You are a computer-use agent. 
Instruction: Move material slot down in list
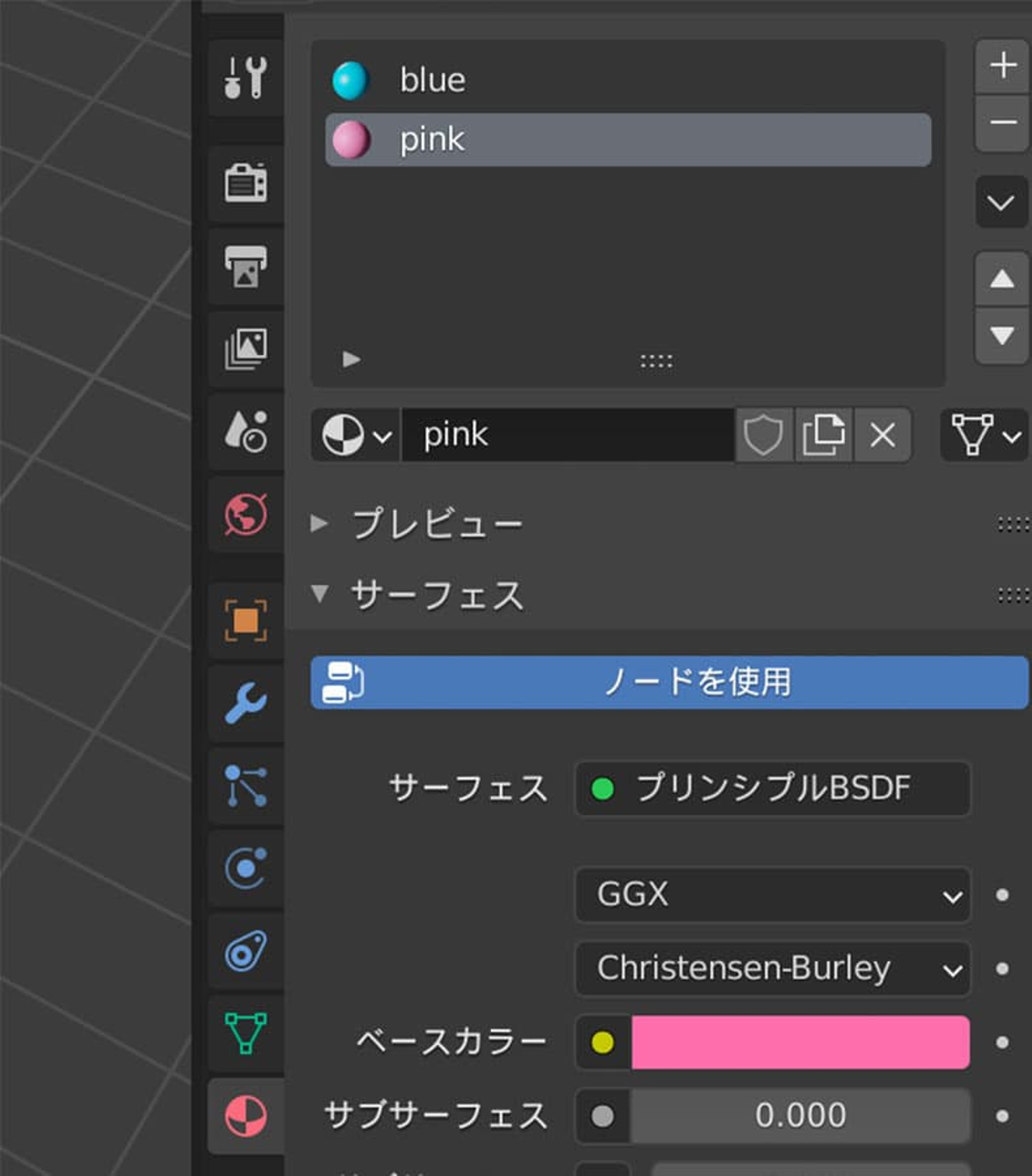pos(1003,336)
